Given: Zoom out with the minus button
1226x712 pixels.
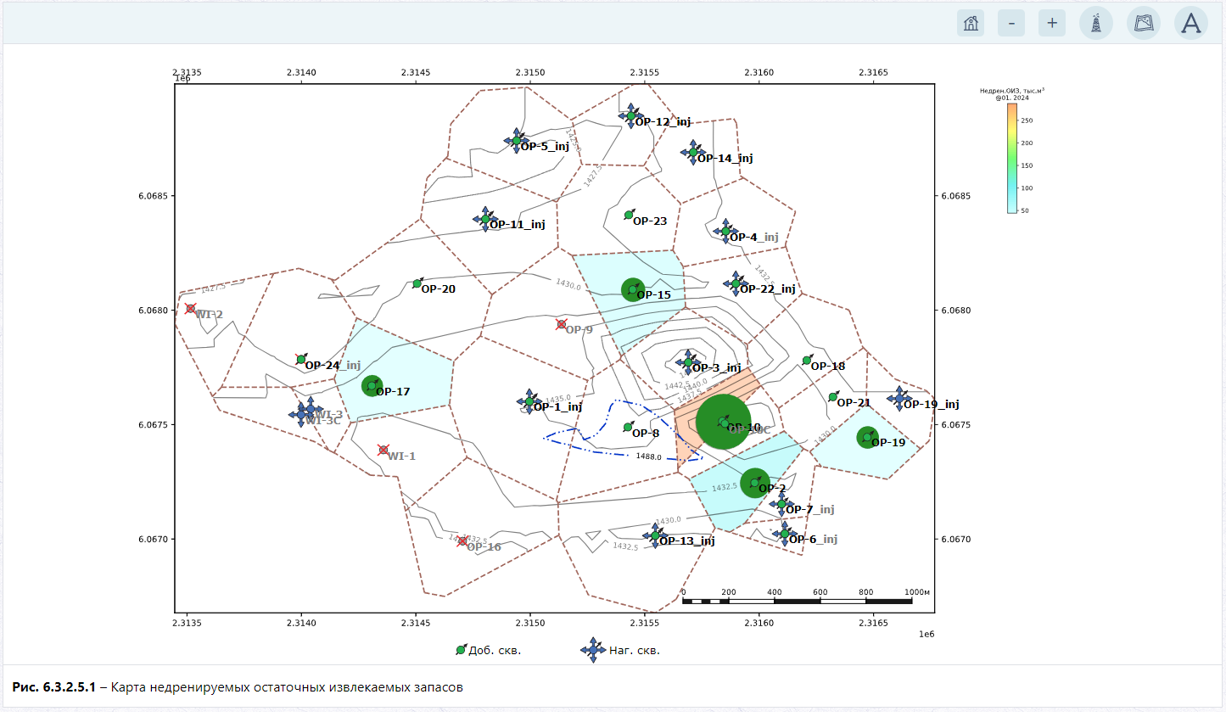Looking at the screenshot, I should tap(1011, 23).
